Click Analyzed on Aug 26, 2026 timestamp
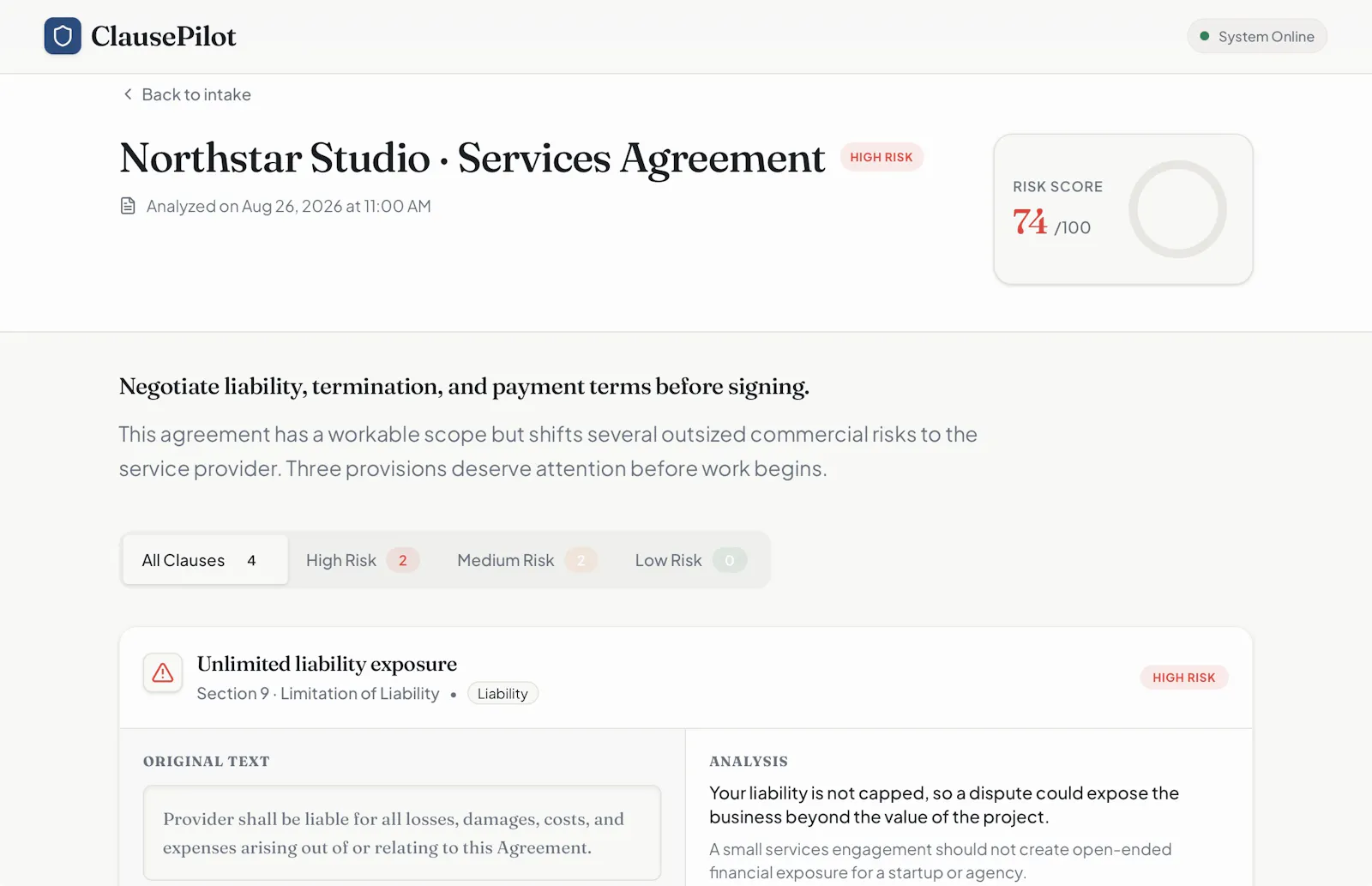This screenshot has height=886, width=1372. click(x=288, y=206)
